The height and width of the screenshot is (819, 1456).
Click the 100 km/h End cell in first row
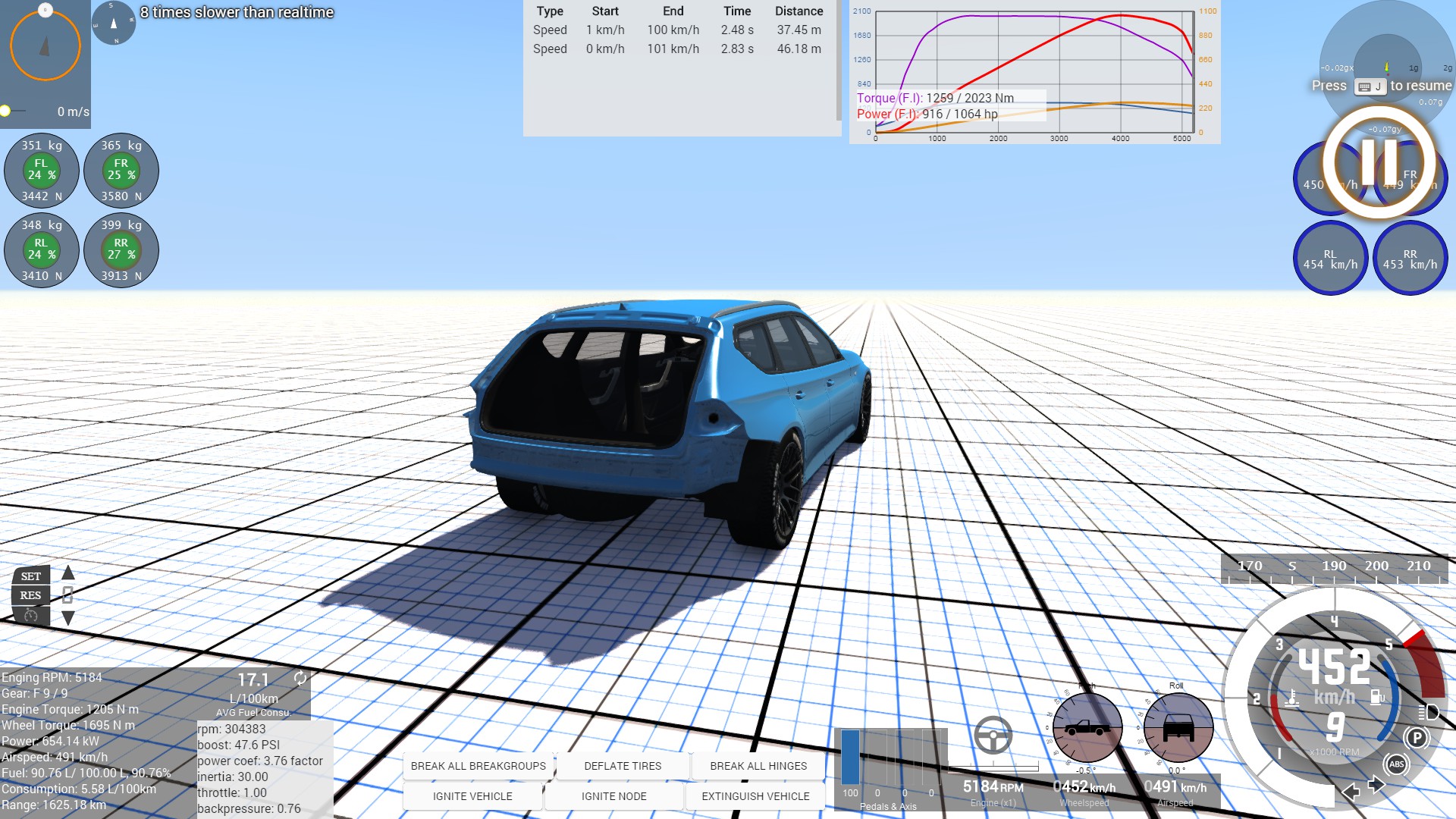pyautogui.click(x=673, y=30)
